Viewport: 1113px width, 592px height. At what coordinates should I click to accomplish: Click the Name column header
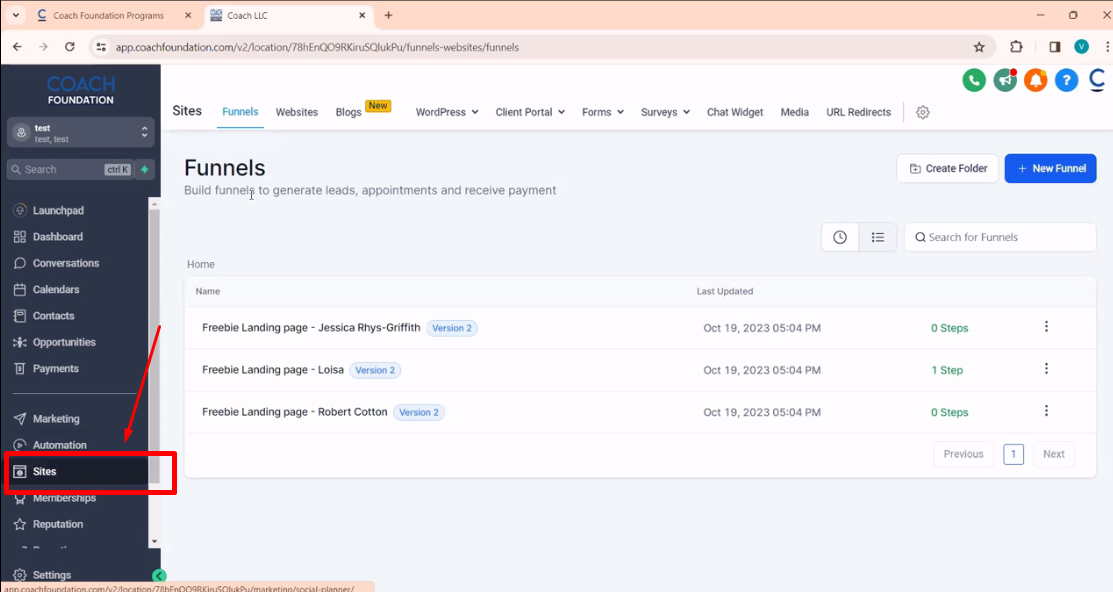[208, 291]
